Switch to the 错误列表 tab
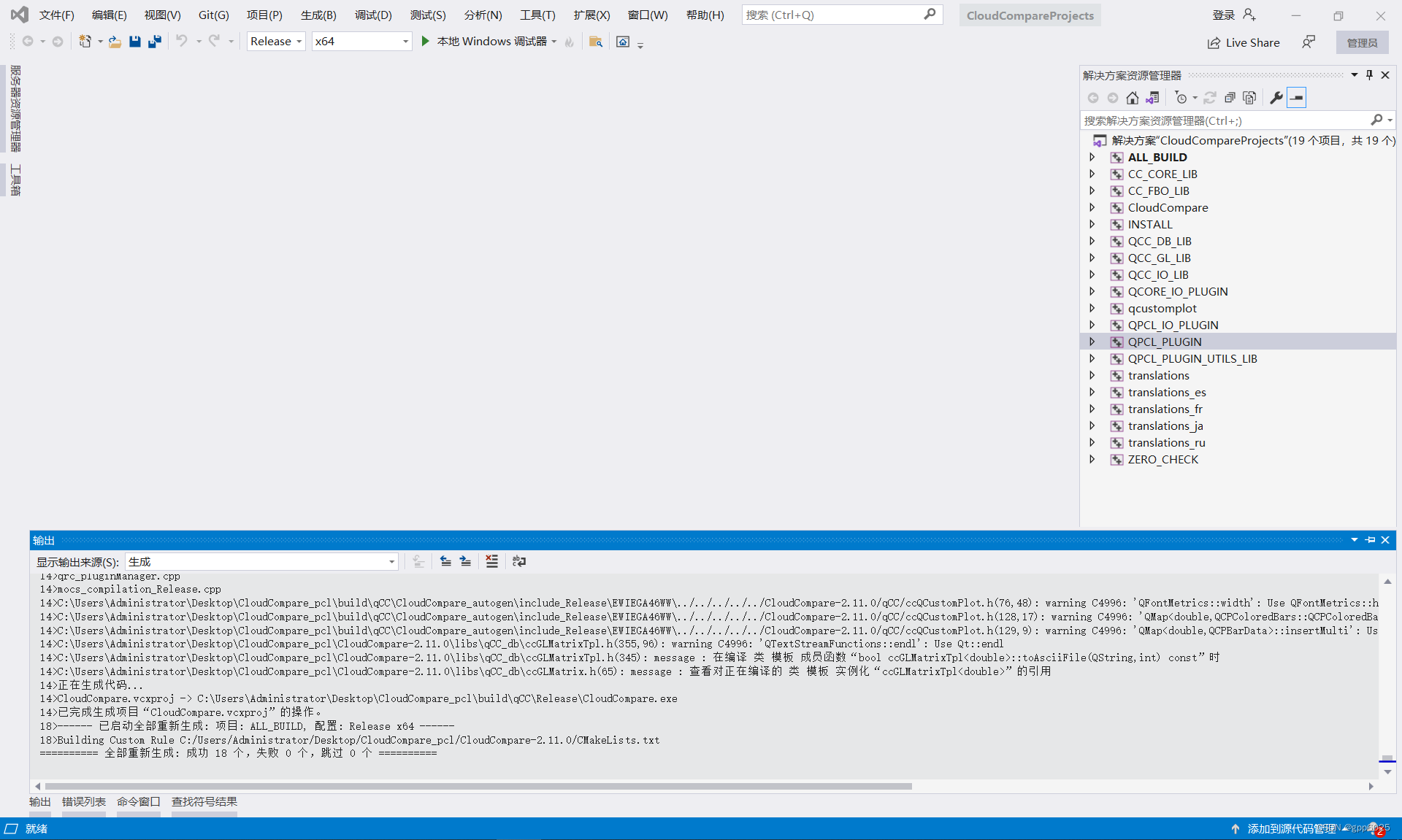This screenshot has width=1402, height=840. coord(83,801)
